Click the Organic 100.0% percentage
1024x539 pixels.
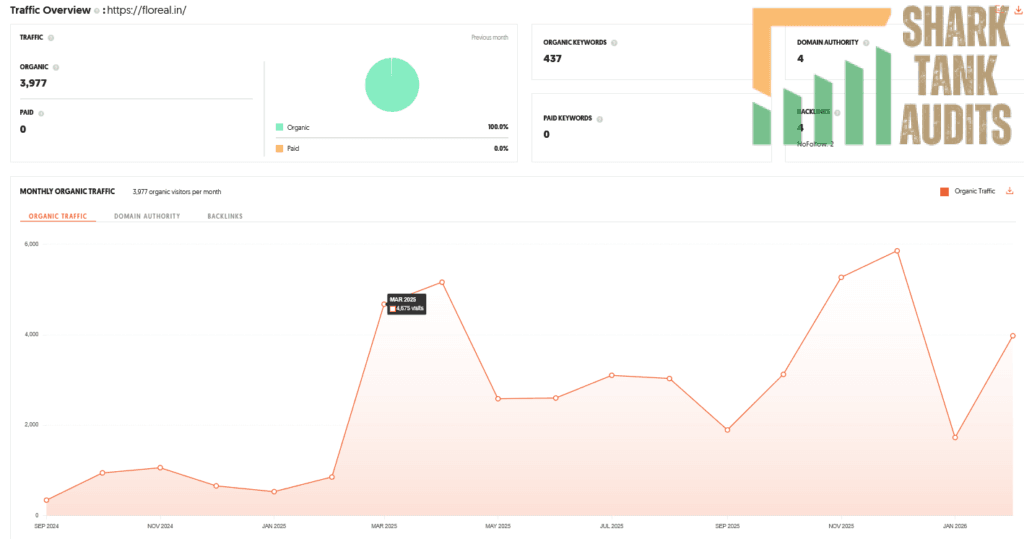tap(498, 127)
